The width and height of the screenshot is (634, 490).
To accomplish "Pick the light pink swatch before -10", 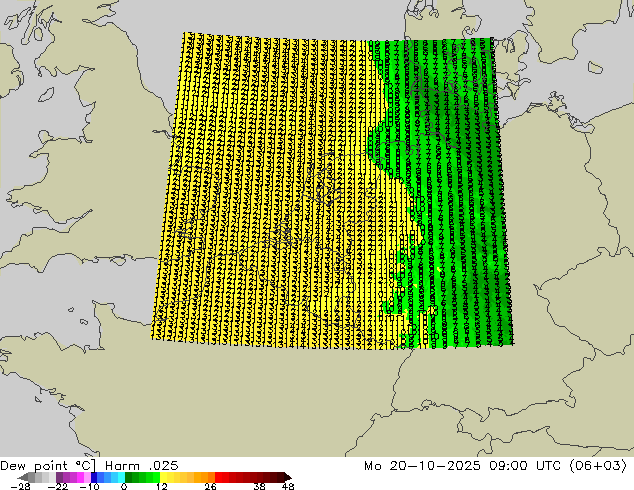I will 87,477.
